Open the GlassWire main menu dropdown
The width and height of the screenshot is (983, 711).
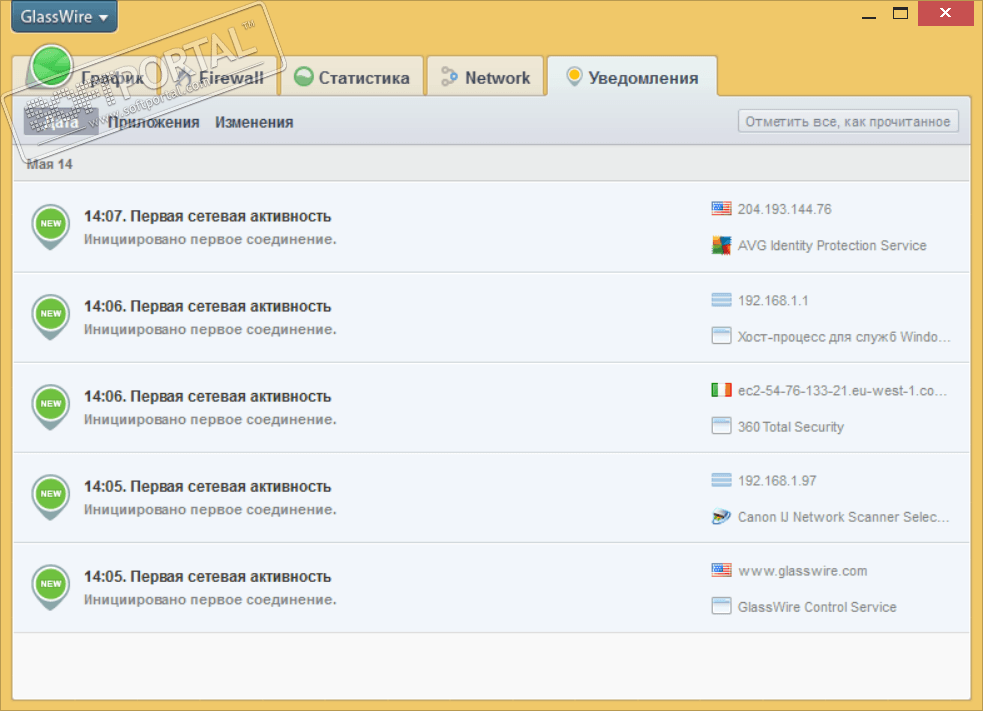(64, 16)
